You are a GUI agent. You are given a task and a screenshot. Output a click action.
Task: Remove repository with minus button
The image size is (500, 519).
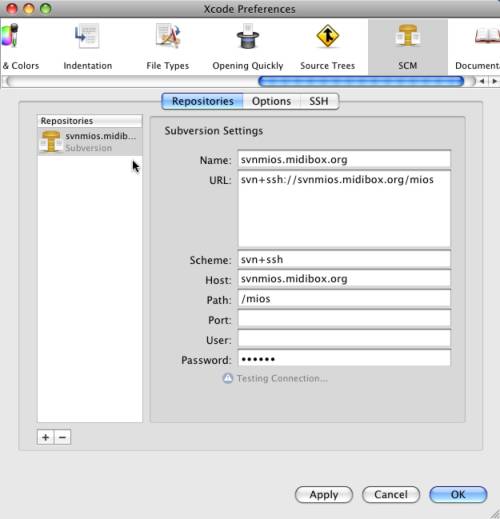pos(62,437)
